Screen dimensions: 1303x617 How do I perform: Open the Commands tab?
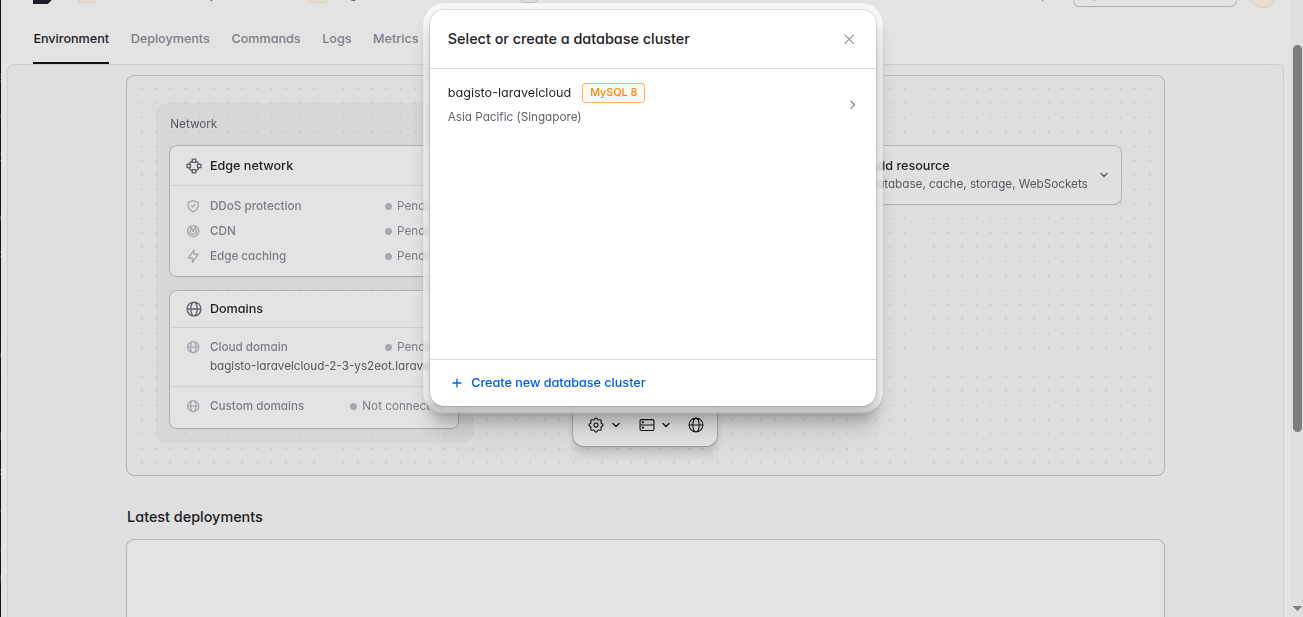tap(266, 39)
